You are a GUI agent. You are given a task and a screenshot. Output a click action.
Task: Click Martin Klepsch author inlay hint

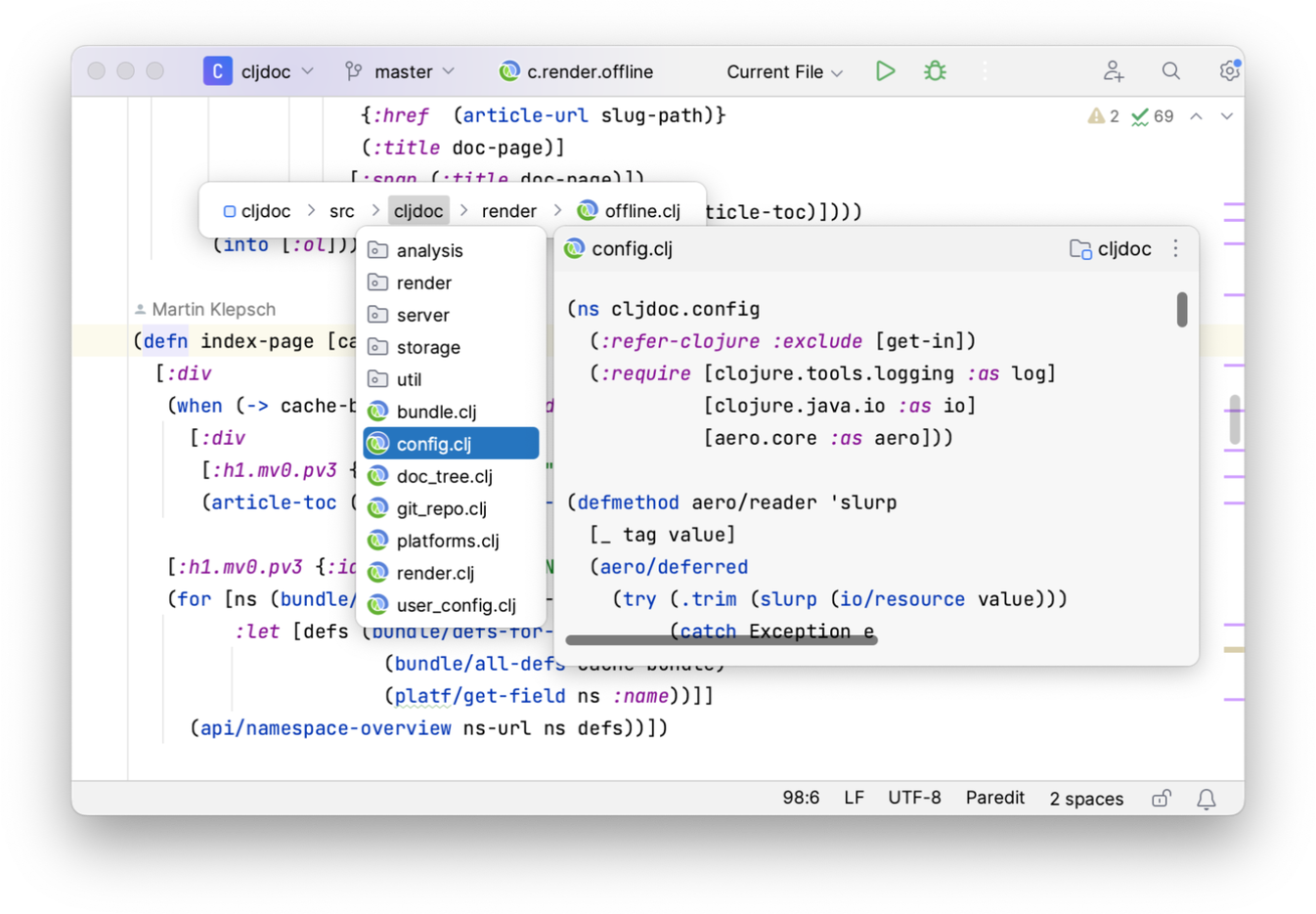(204, 309)
